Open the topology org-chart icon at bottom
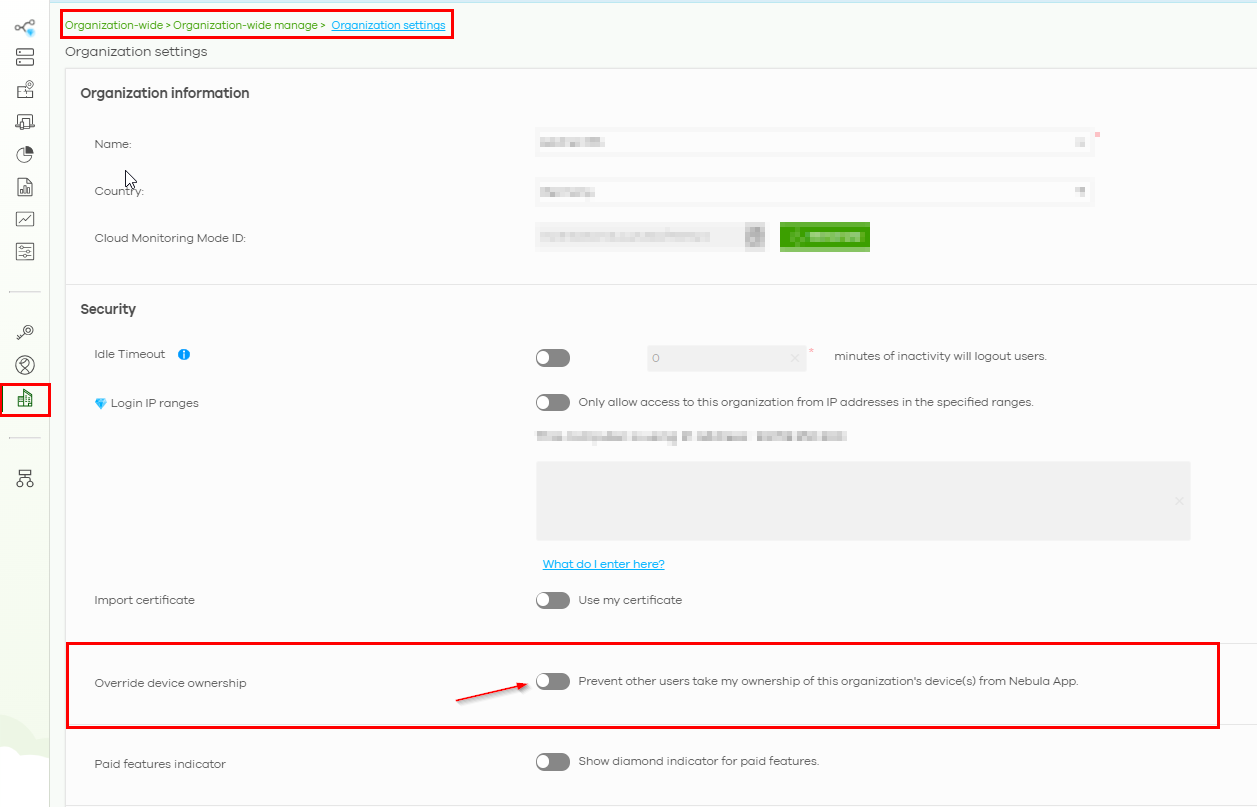1257x807 pixels. pyautogui.click(x=25, y=478)
